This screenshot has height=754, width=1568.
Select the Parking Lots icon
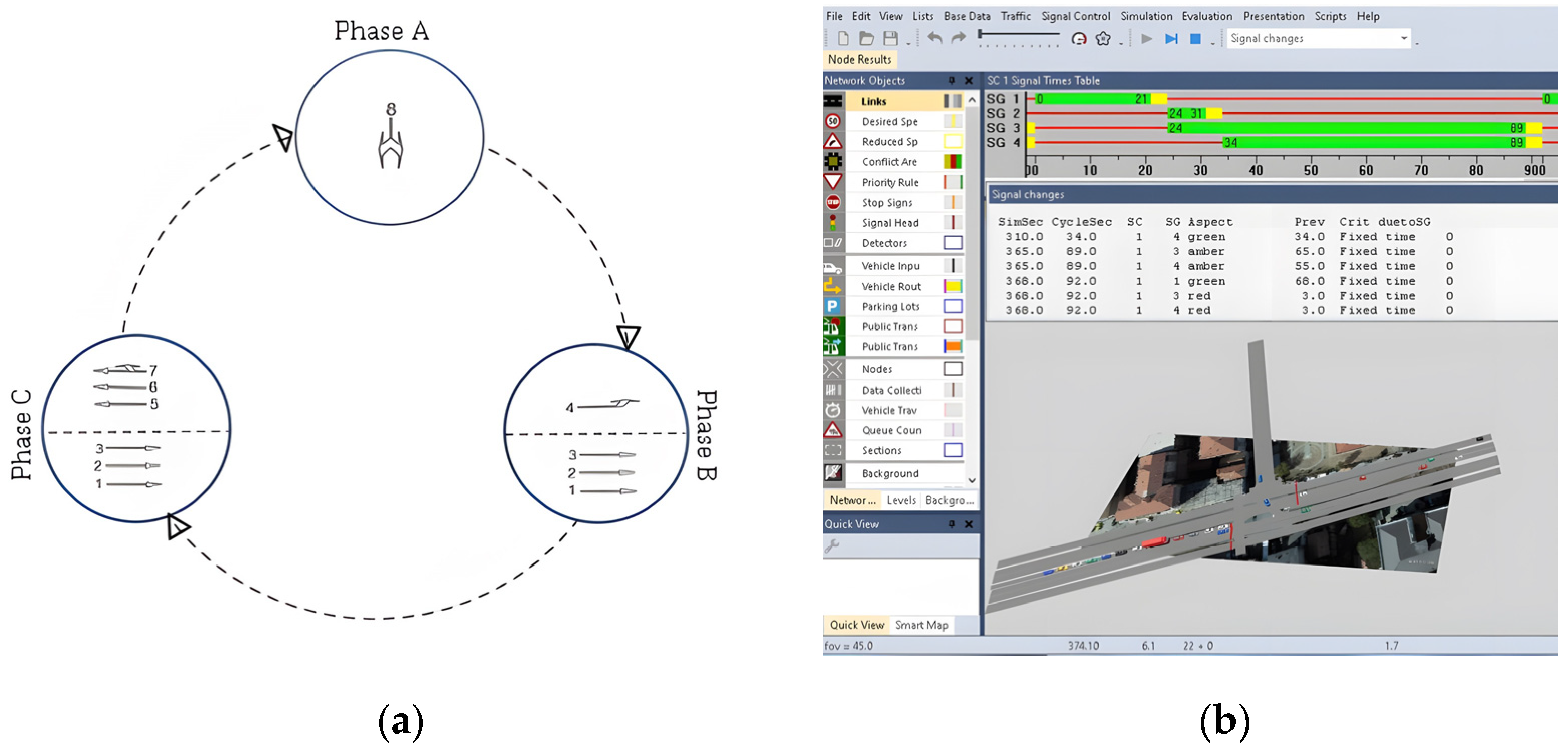pyautogui.click(x=832, y=305)
